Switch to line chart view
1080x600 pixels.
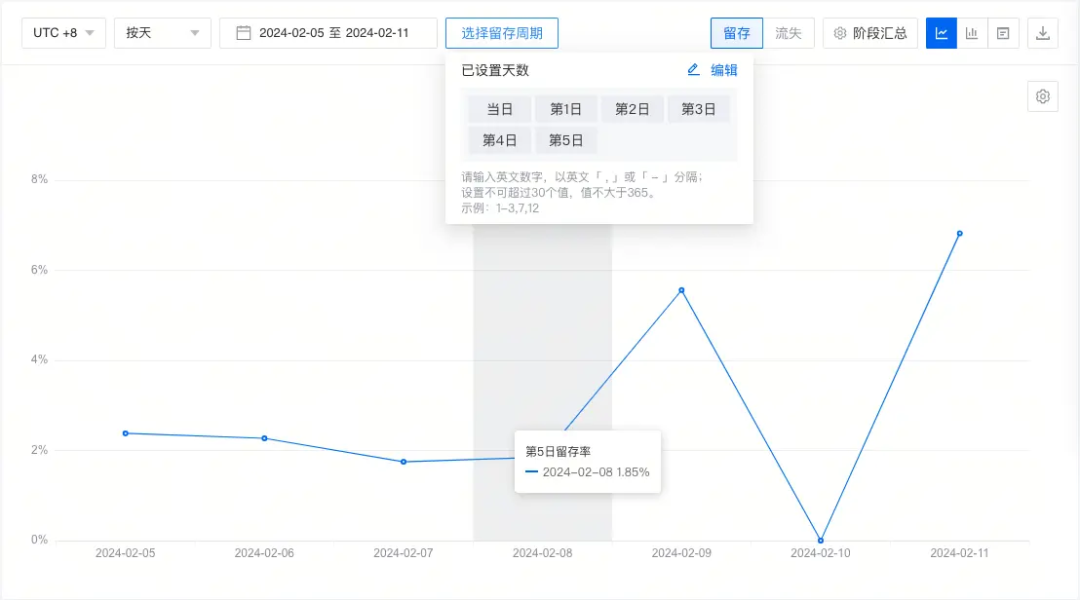click(x=941, y=33)
